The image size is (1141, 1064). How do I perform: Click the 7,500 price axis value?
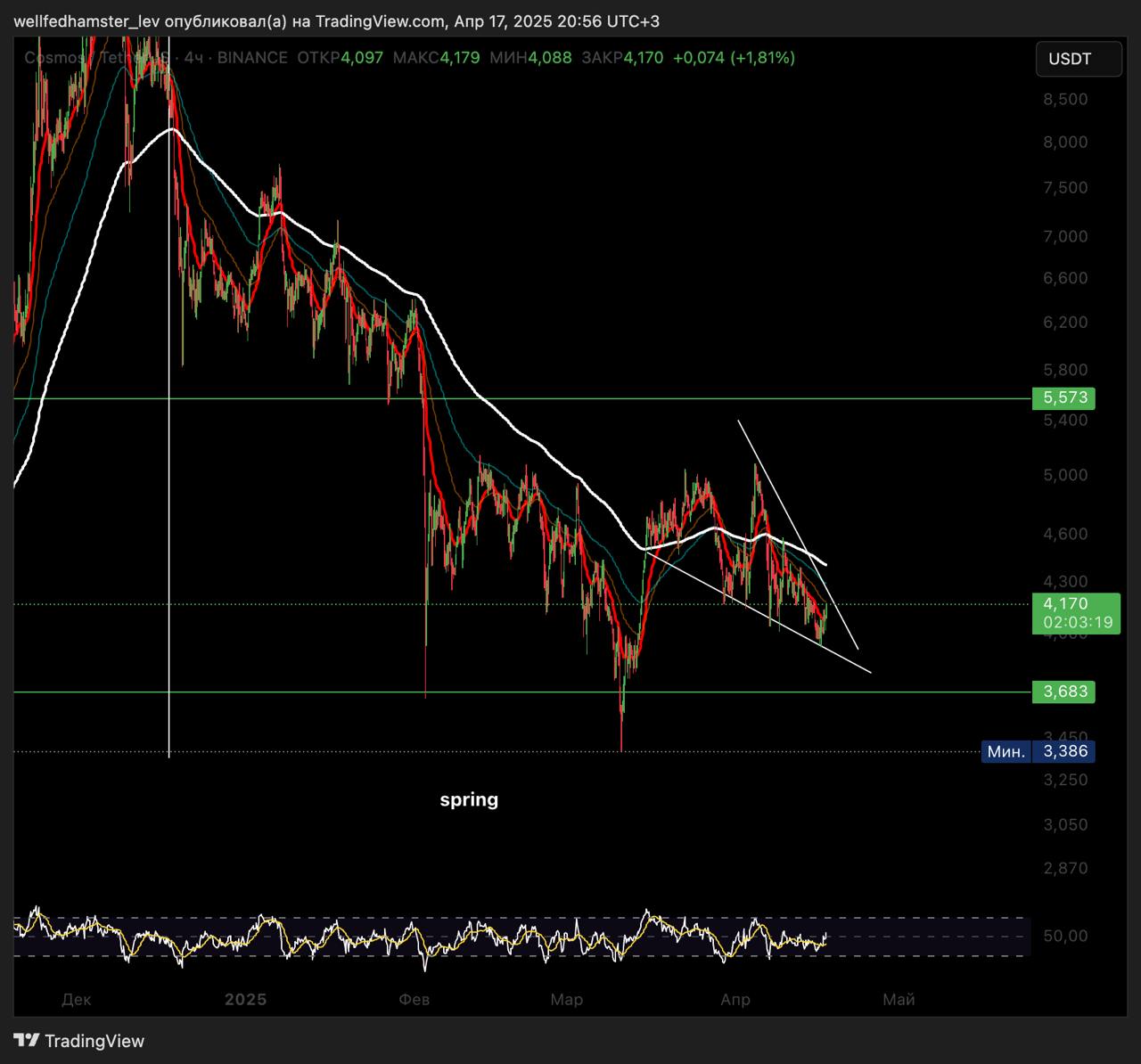click(x=1065, y=187)
